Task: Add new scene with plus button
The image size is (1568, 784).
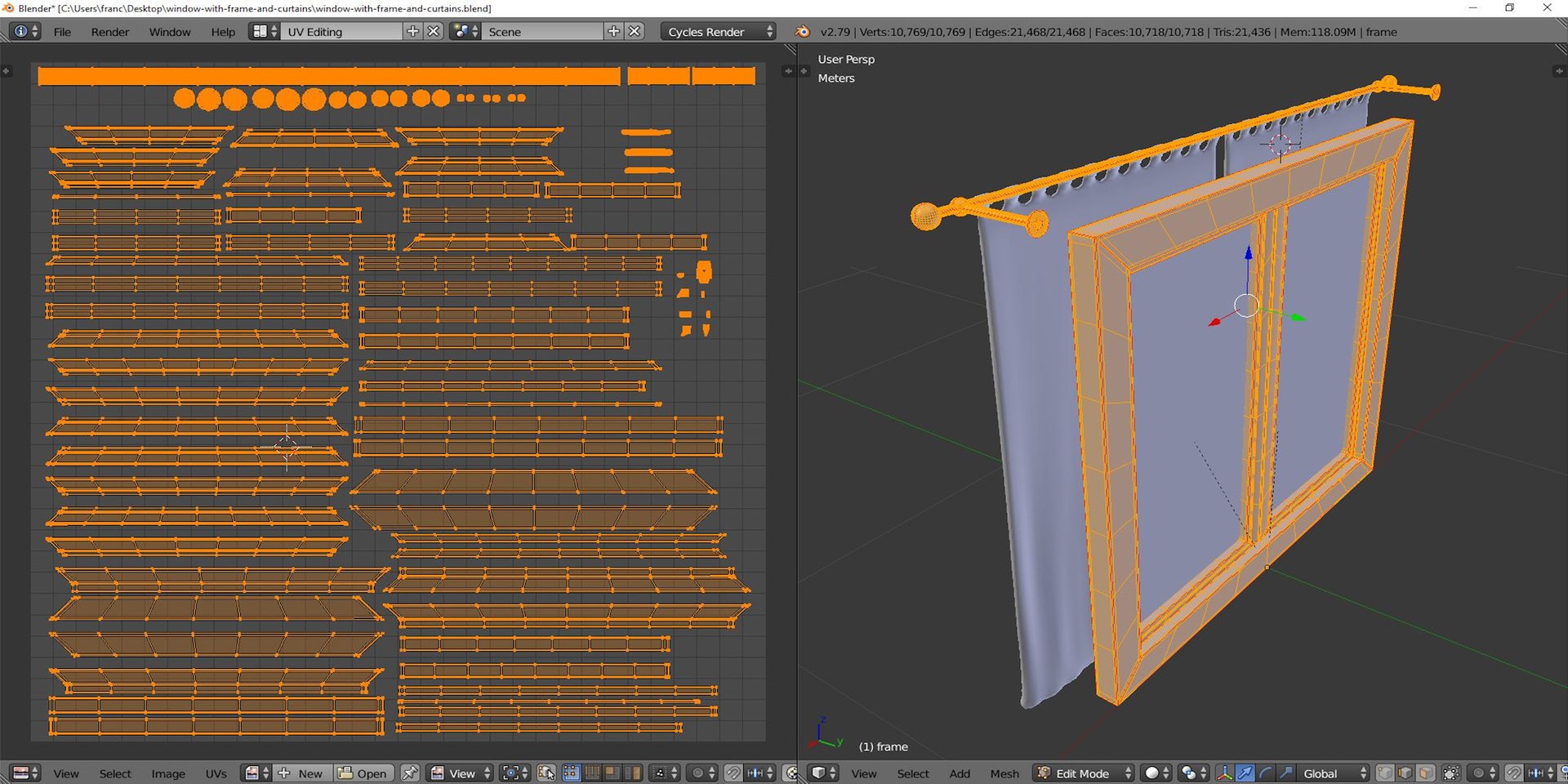Action: 613,32
